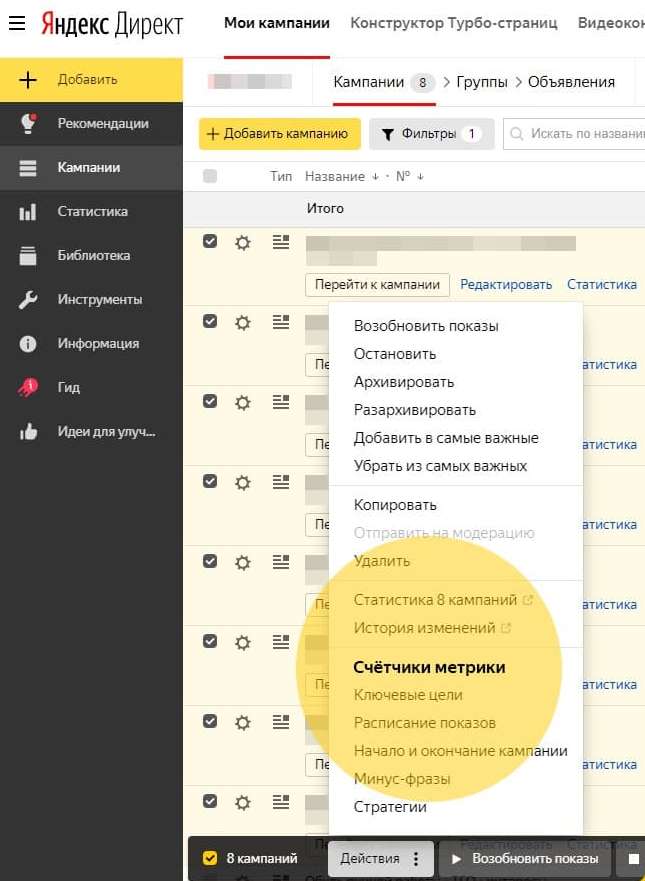This screenshot has height=881, width=645.
Task: Go to Статистика in the sidebar
Action: tap(92, 211)
